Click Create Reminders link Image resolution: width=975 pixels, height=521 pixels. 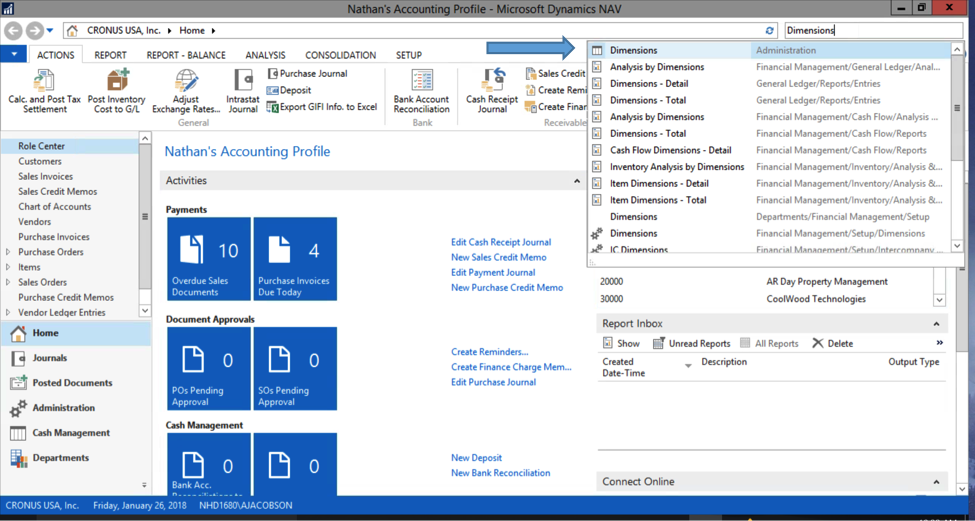pyautogui.click(x=490, y=352)
